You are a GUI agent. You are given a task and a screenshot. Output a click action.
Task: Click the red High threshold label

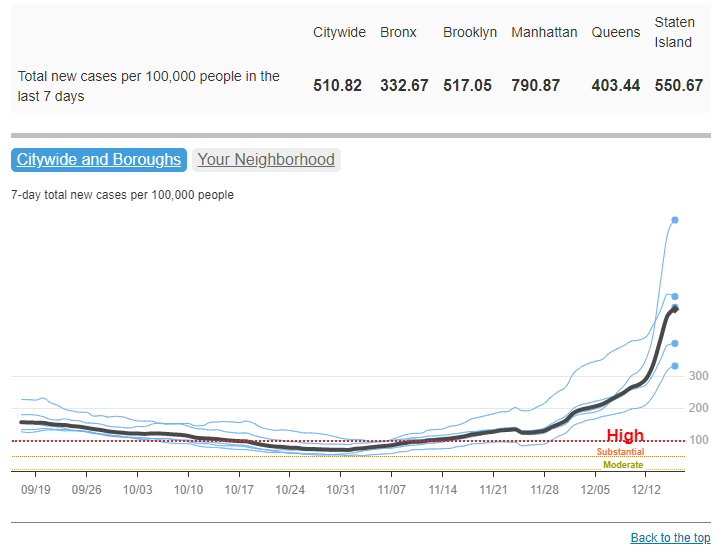click(x=625, y=436)
